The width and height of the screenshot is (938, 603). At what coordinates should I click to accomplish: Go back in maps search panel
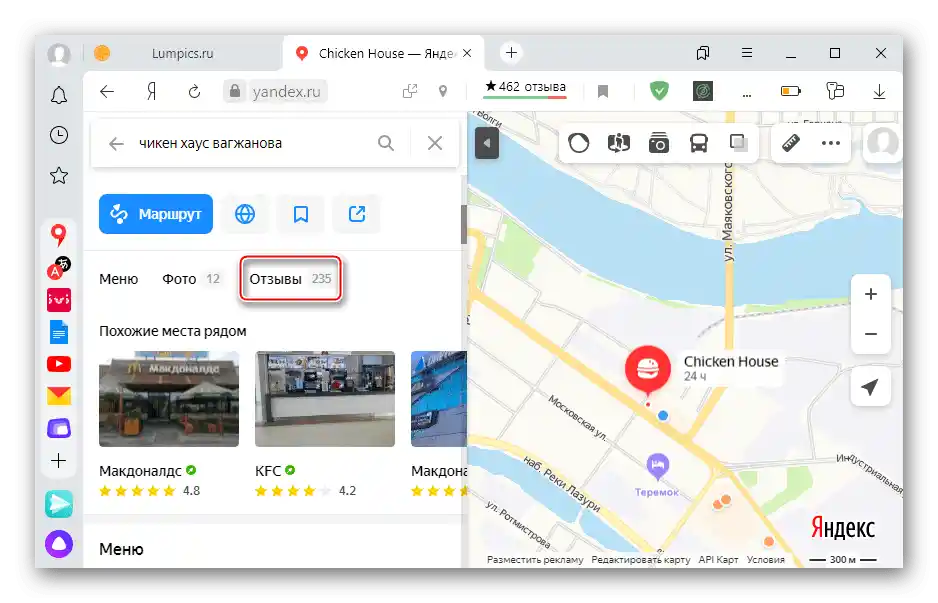click(116, 144)
